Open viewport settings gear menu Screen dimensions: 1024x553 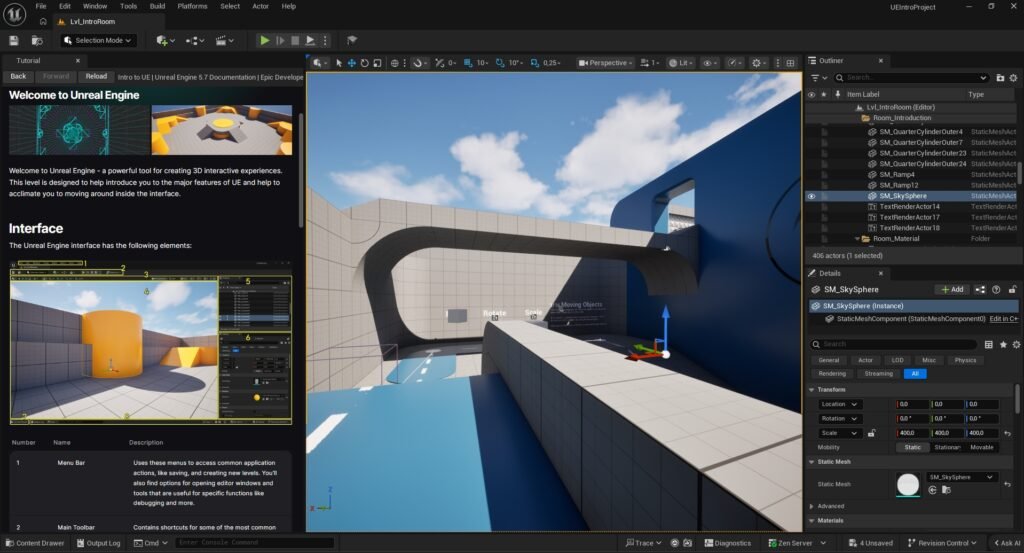click(x=758, y=63)
